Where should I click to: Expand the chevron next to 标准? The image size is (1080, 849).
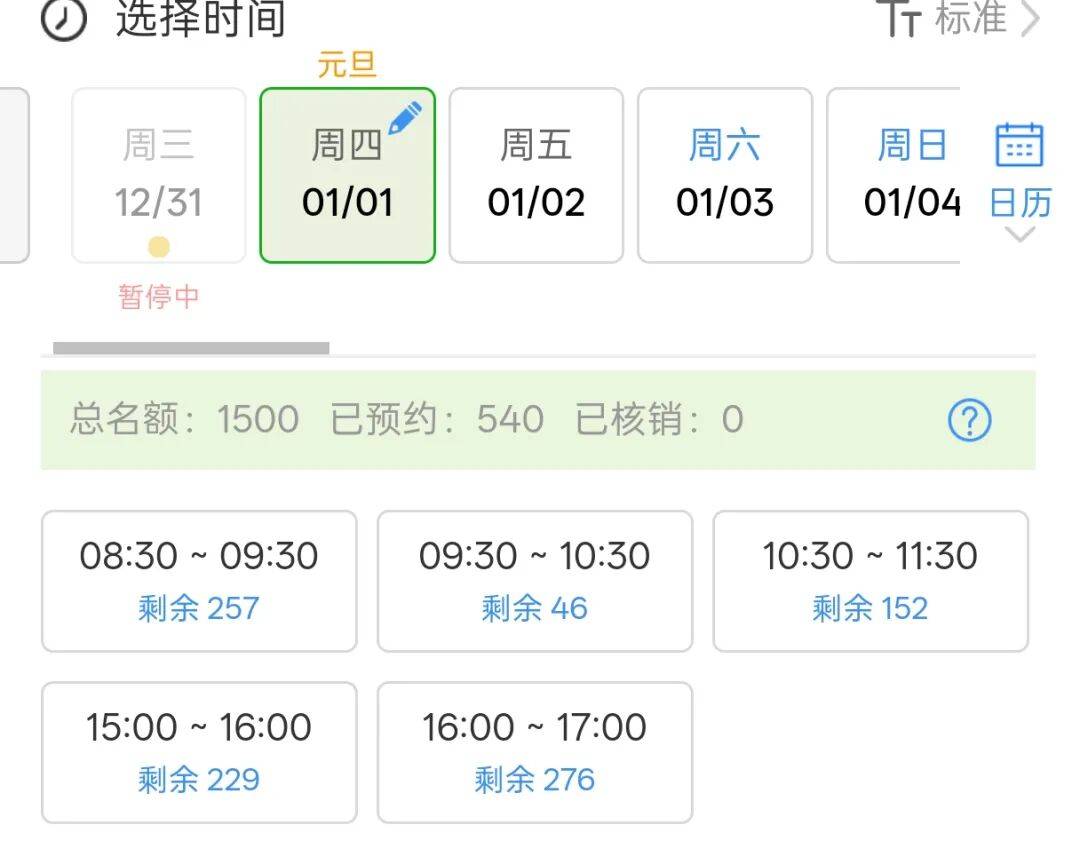pyautogui.click(x=1031, y=19)
